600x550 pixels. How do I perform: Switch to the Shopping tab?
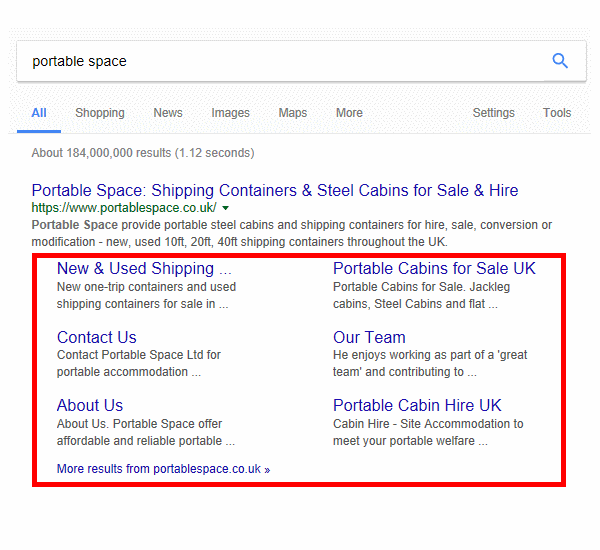[x=100, y=113]
